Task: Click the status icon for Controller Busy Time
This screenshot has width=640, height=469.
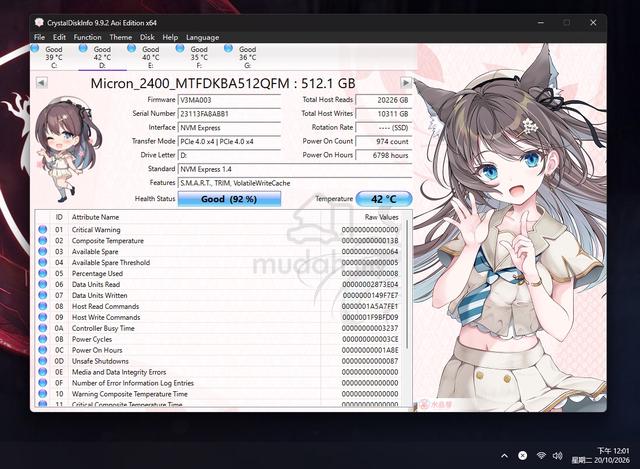Action: pos(42,328)
